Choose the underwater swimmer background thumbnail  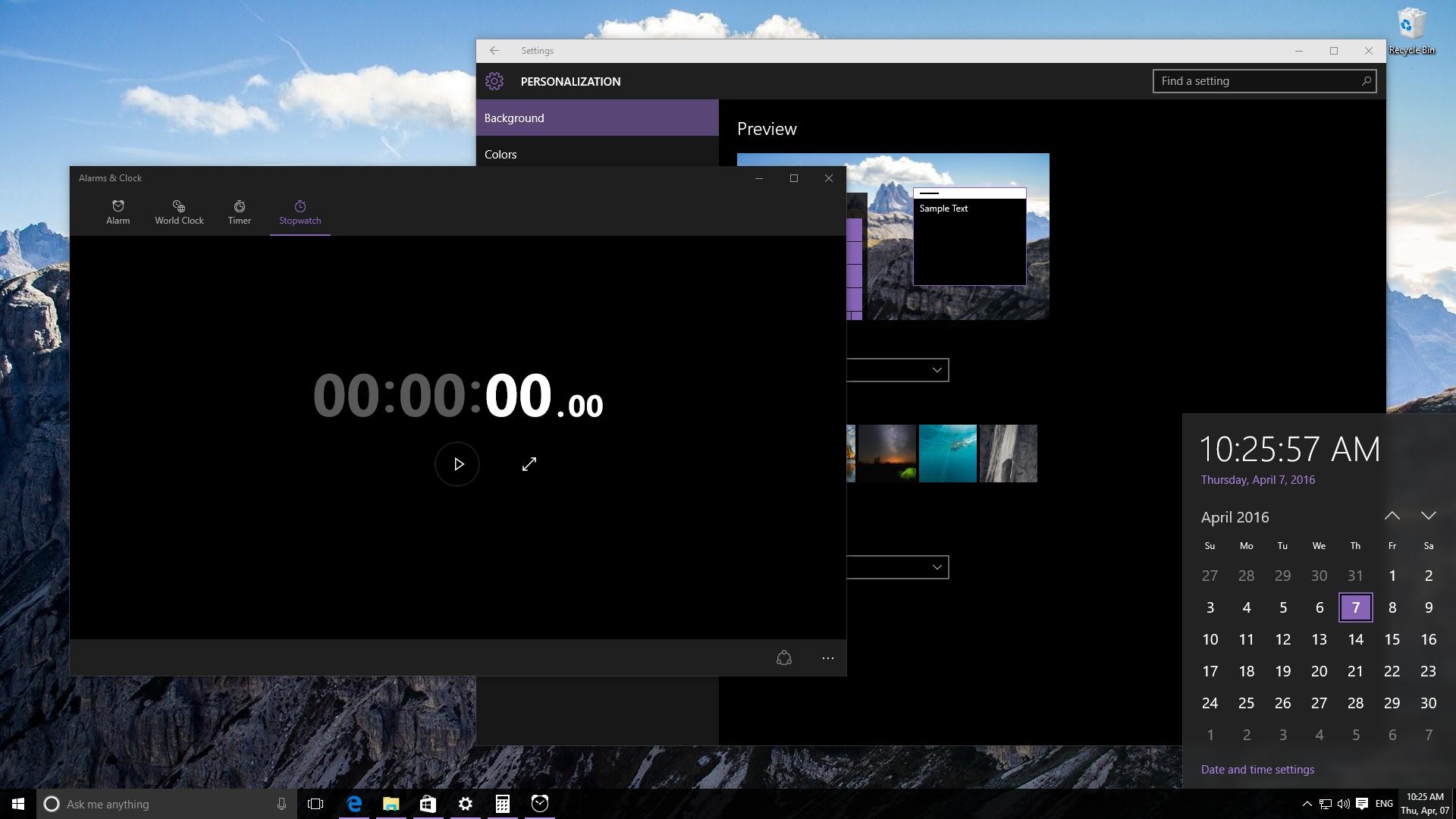pyautogui.click(x=947, y=453)
